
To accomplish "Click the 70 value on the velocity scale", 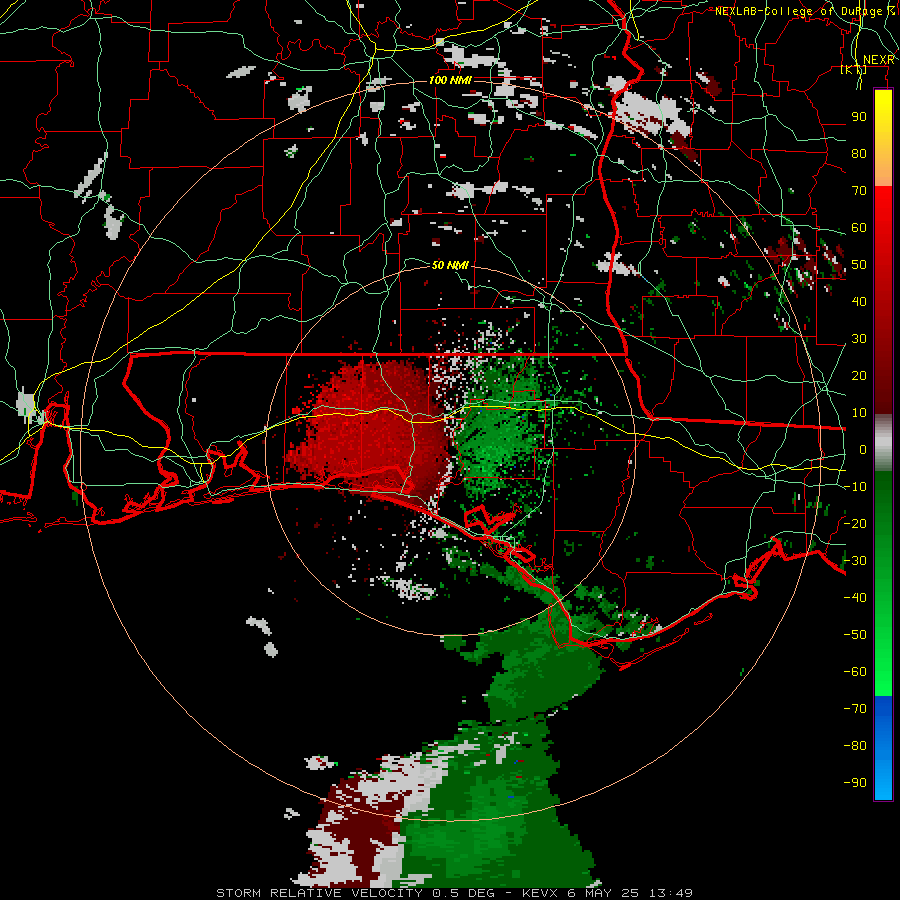I will click(x=859, y=191).
